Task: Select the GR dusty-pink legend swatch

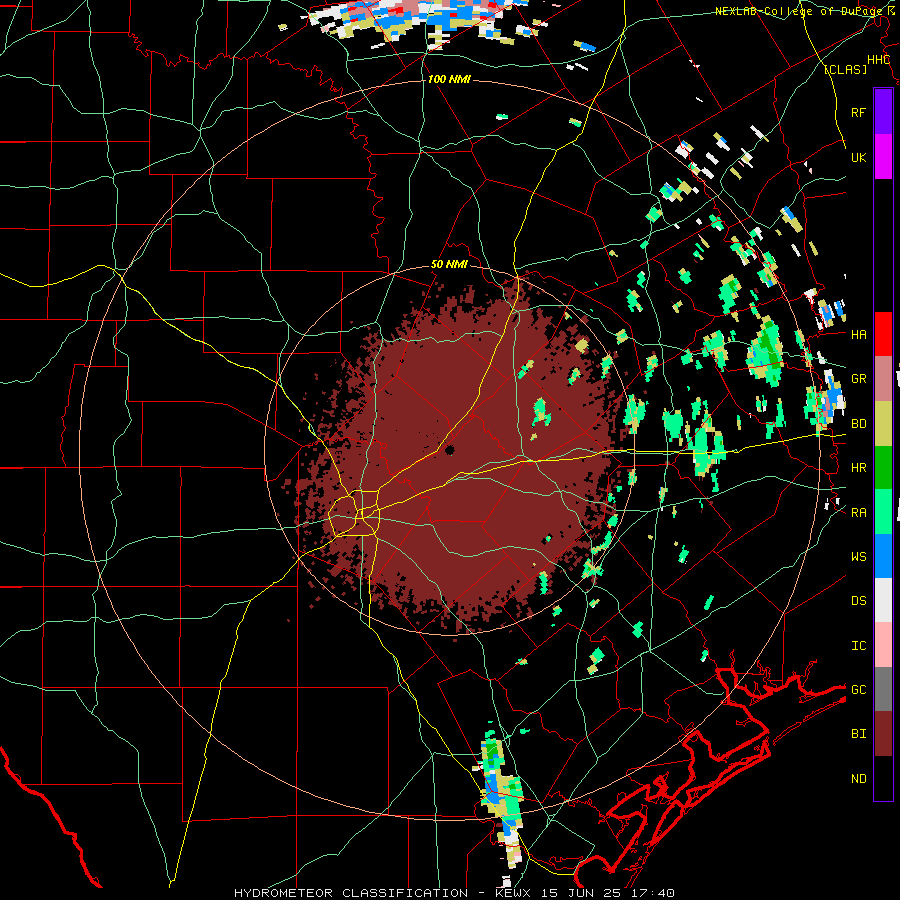Action: tap(883, 379)
